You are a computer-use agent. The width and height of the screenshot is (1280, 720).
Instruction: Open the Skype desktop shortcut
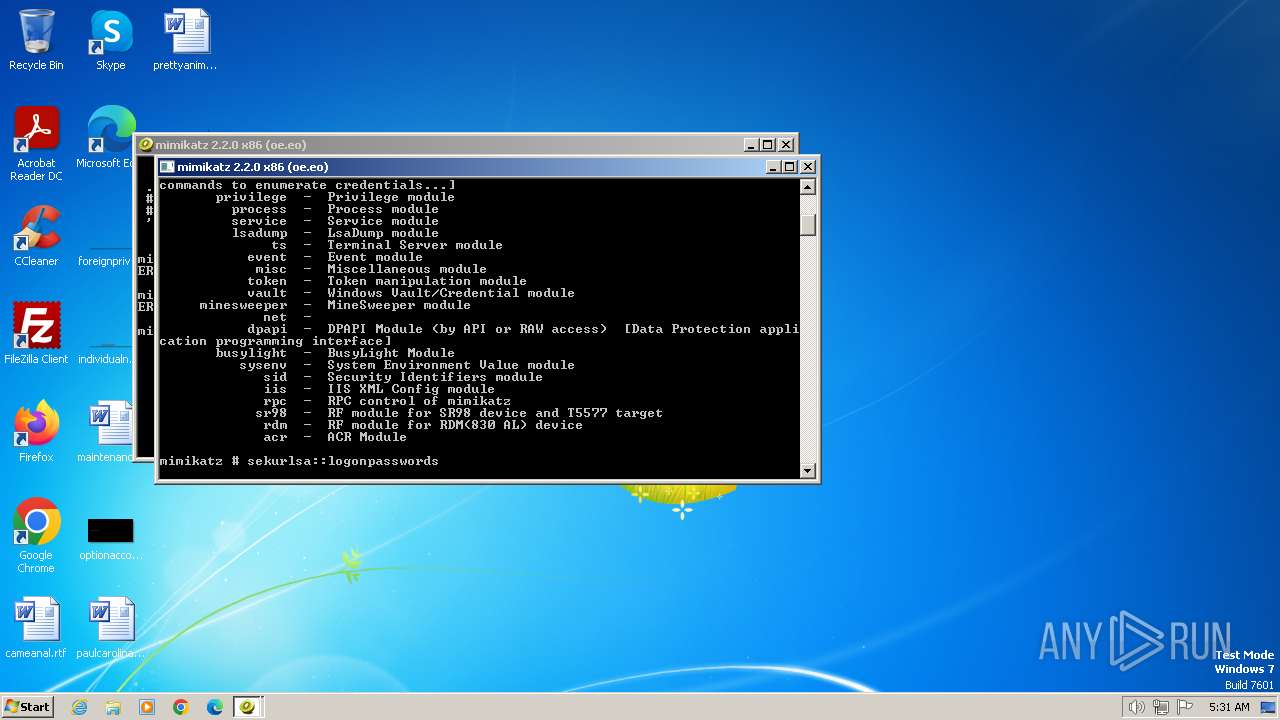(x=110, y=40)
